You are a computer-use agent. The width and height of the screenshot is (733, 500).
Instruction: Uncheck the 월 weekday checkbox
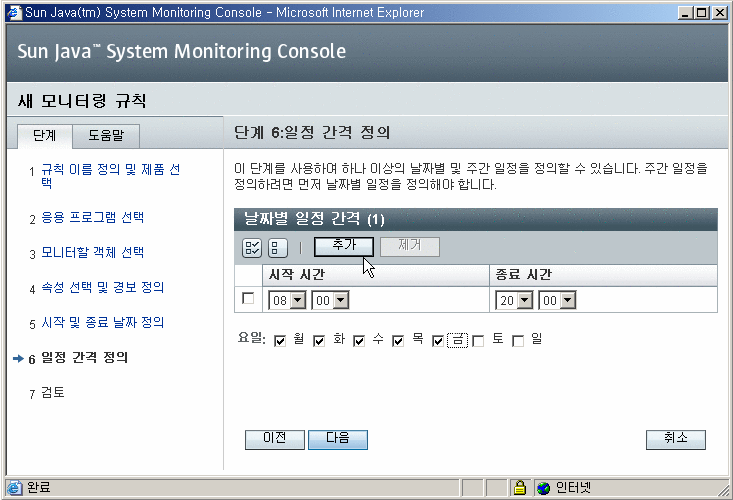click(280, 341)
